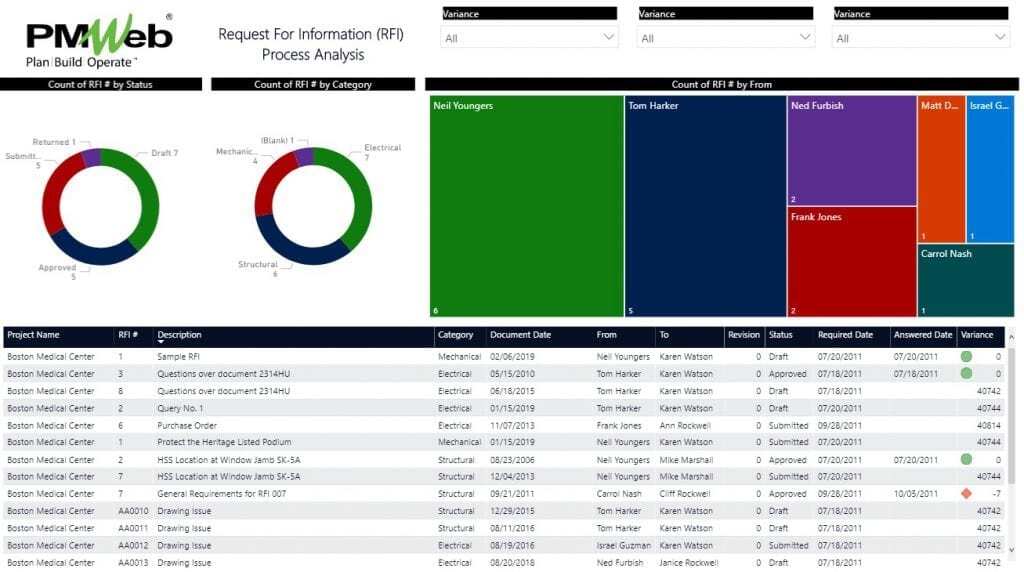Sort table by RFI # column
The width and height of the screenshot is (1024, 572).
point(128,334)
